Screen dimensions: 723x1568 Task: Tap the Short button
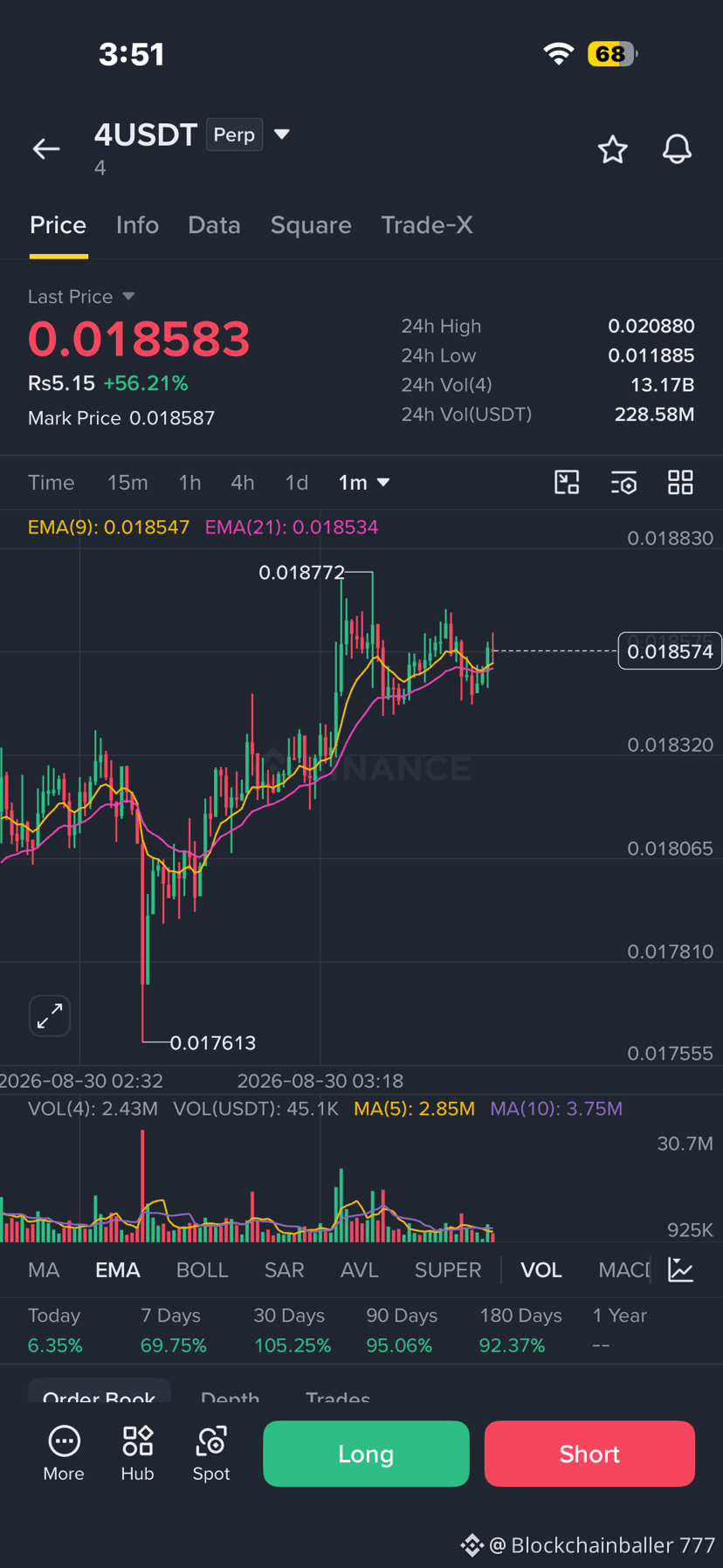point(589,1454)
